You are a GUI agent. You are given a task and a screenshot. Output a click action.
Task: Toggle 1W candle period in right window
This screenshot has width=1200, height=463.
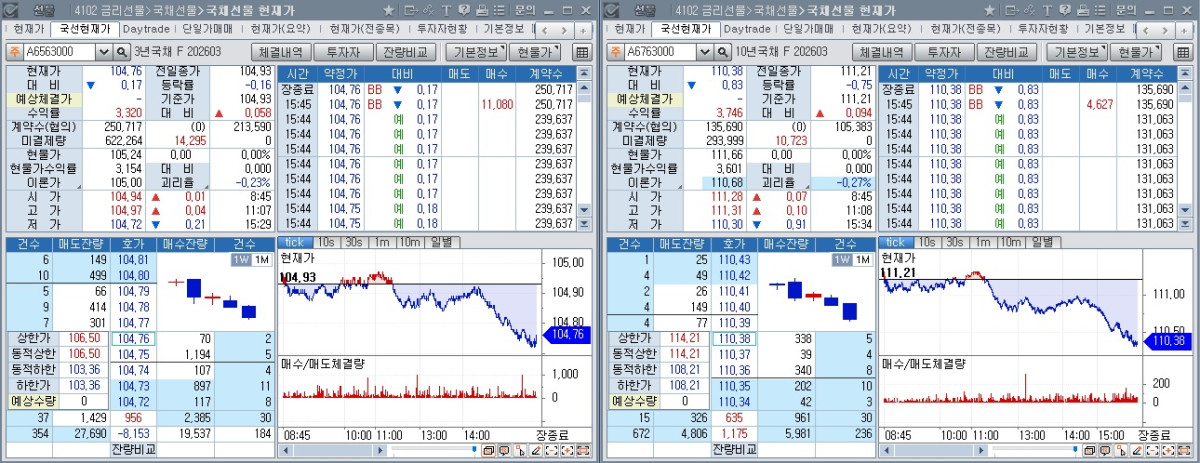[x=840, y=259]
